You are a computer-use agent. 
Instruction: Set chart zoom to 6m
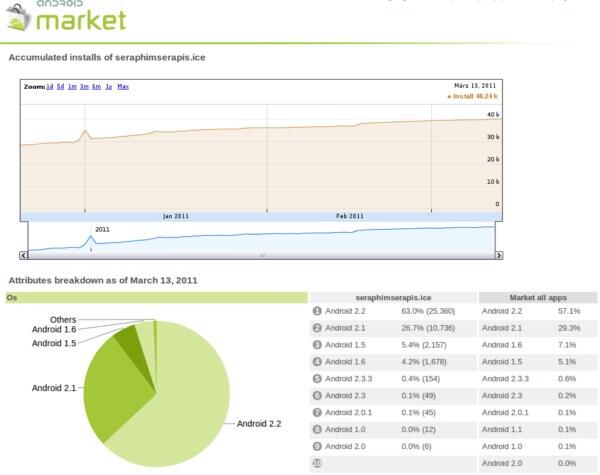(96, 87)
